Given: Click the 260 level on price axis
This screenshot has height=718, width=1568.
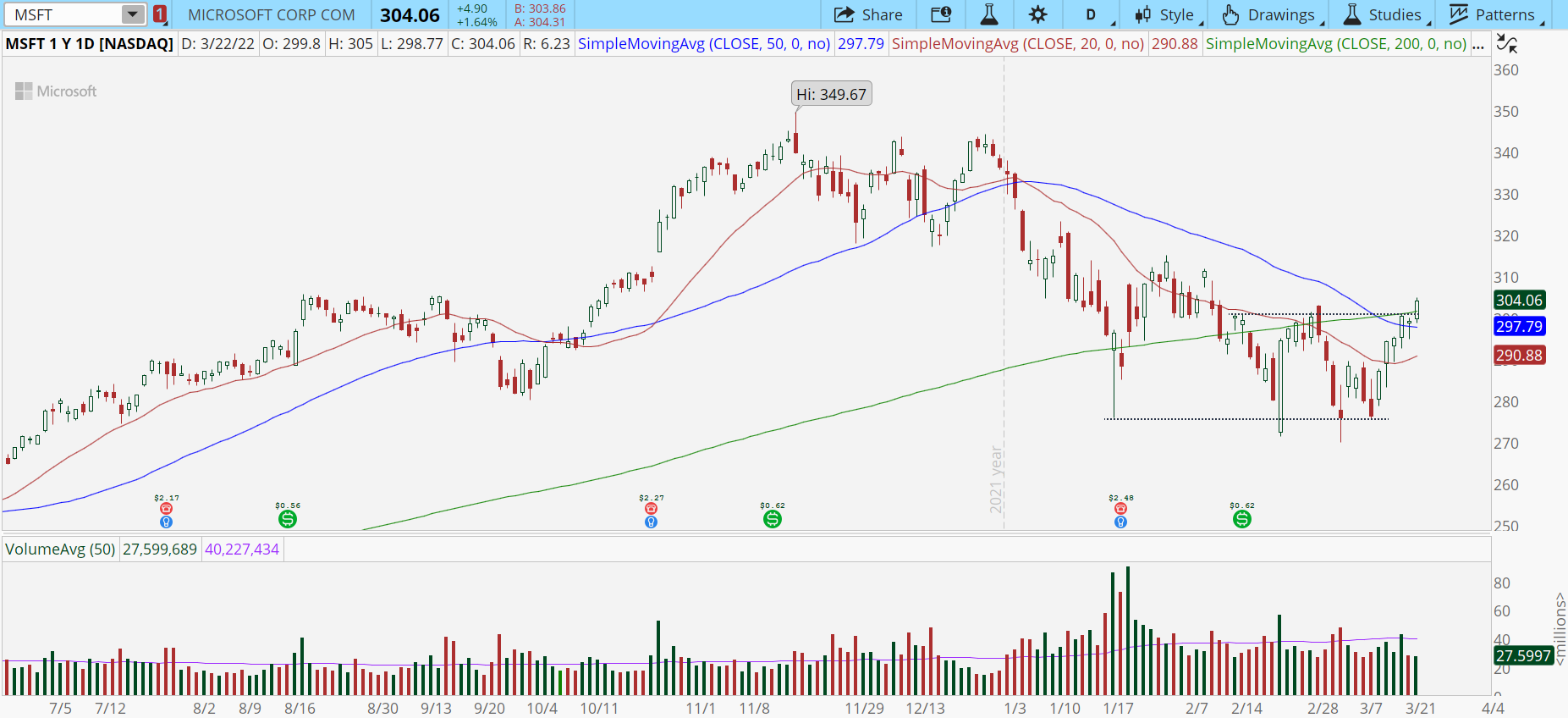Looking at the screenshot, I should (x=1506, y=484).
